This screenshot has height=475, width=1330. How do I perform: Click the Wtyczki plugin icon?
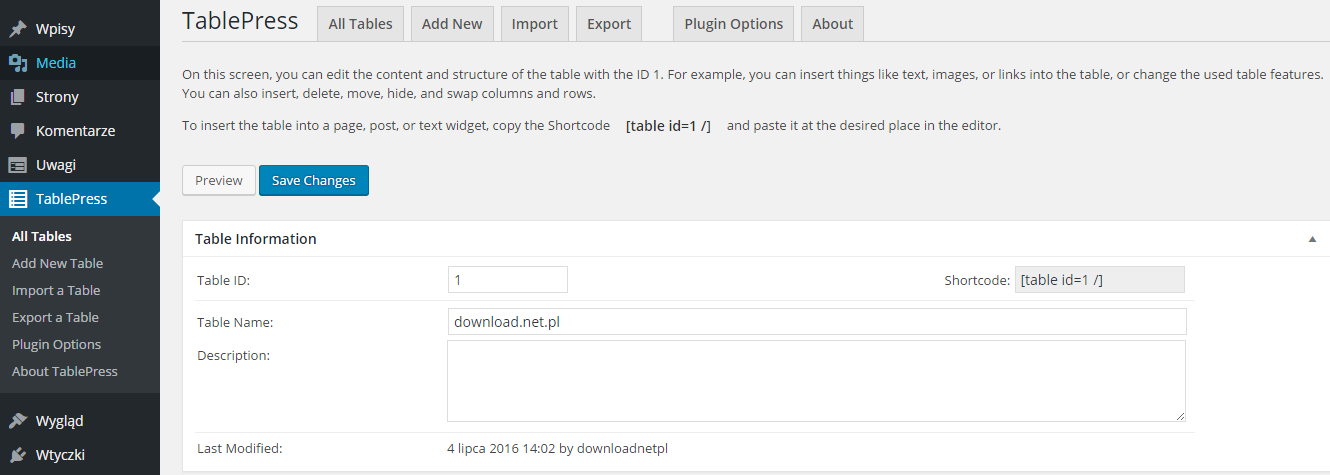18,455
